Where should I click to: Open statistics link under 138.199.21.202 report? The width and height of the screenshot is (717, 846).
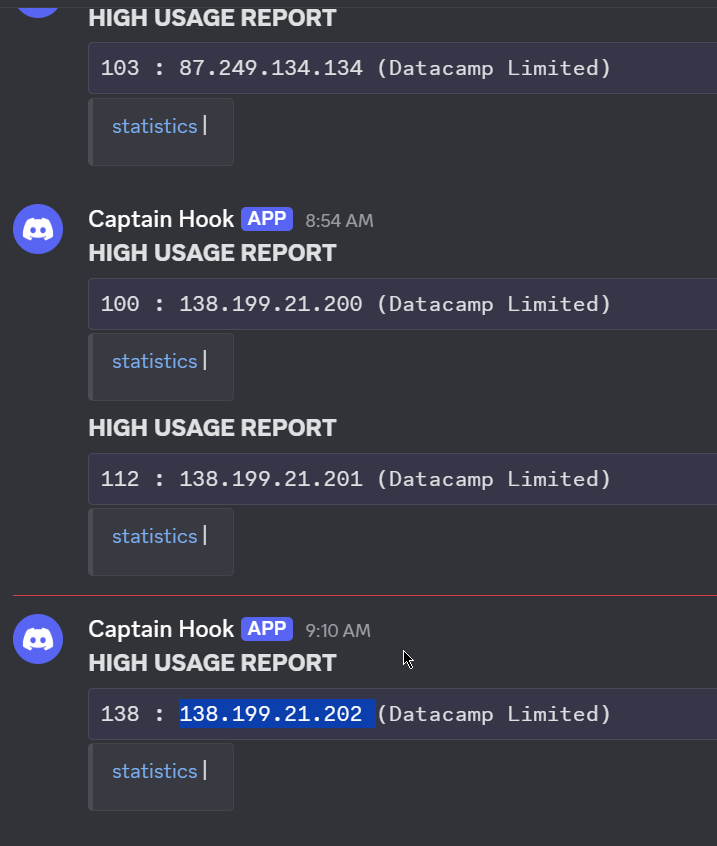154,772
